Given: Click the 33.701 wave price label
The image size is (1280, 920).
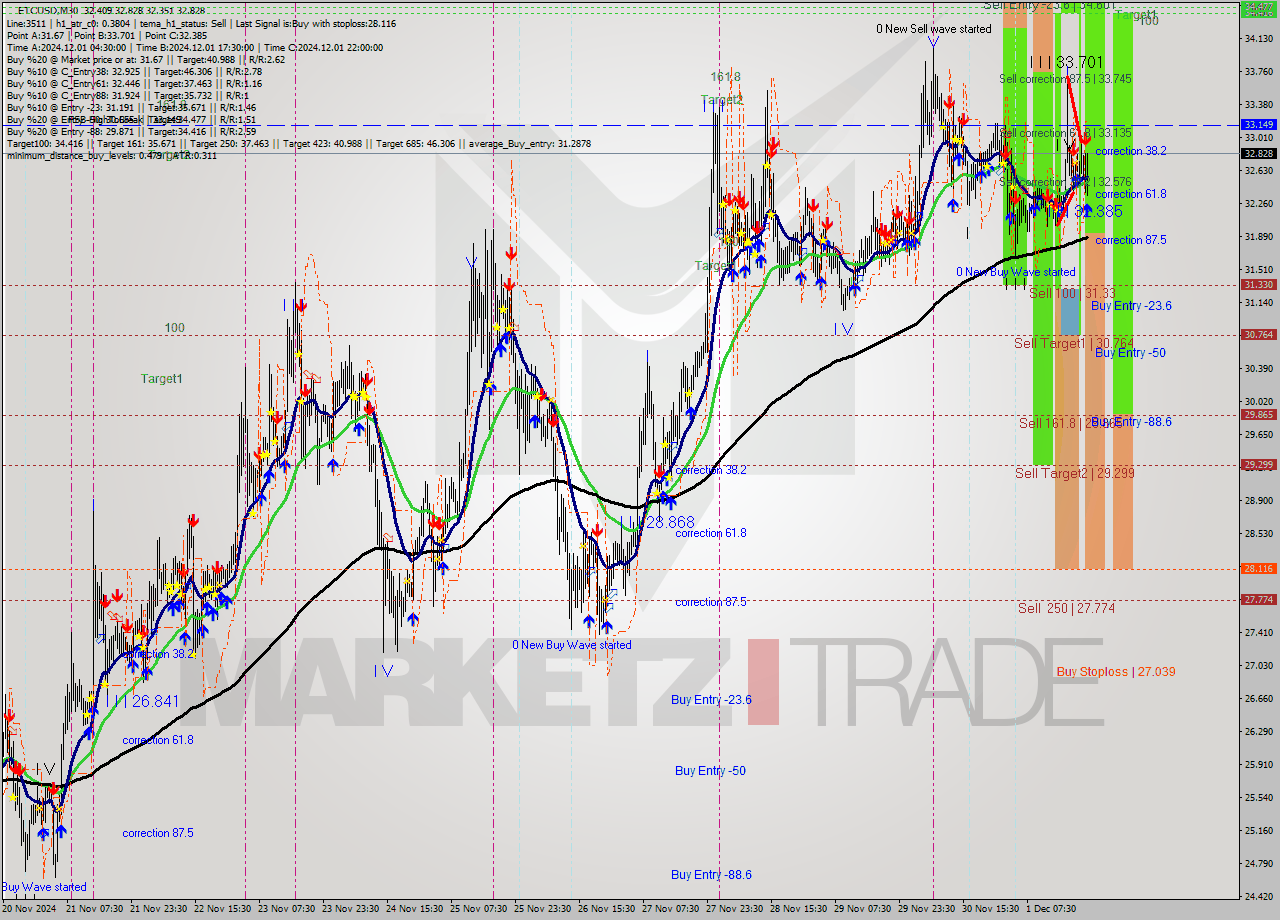Looking at the screenshot, I should [1079, 62].
